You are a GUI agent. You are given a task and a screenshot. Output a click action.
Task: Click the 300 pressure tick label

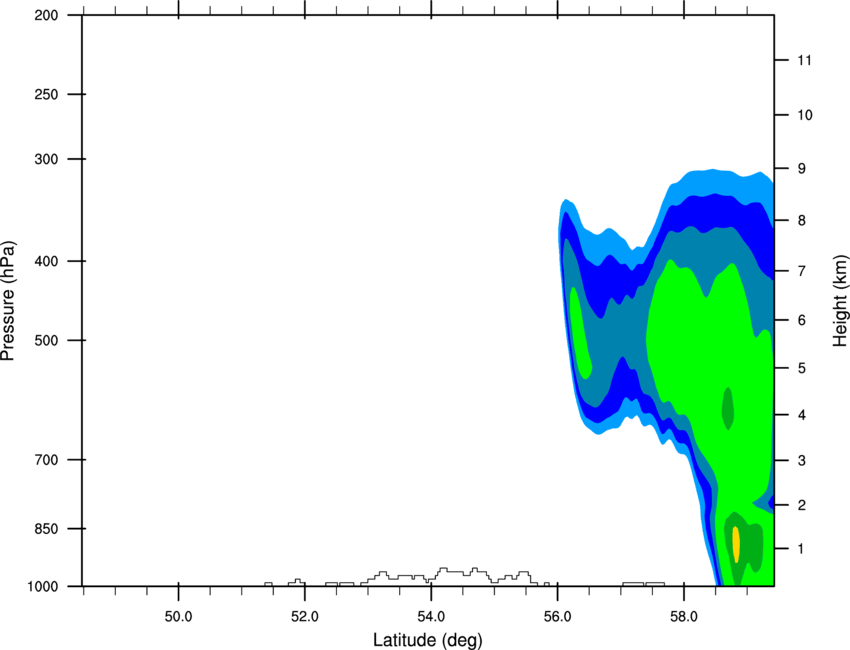click(x=46, y=159)
